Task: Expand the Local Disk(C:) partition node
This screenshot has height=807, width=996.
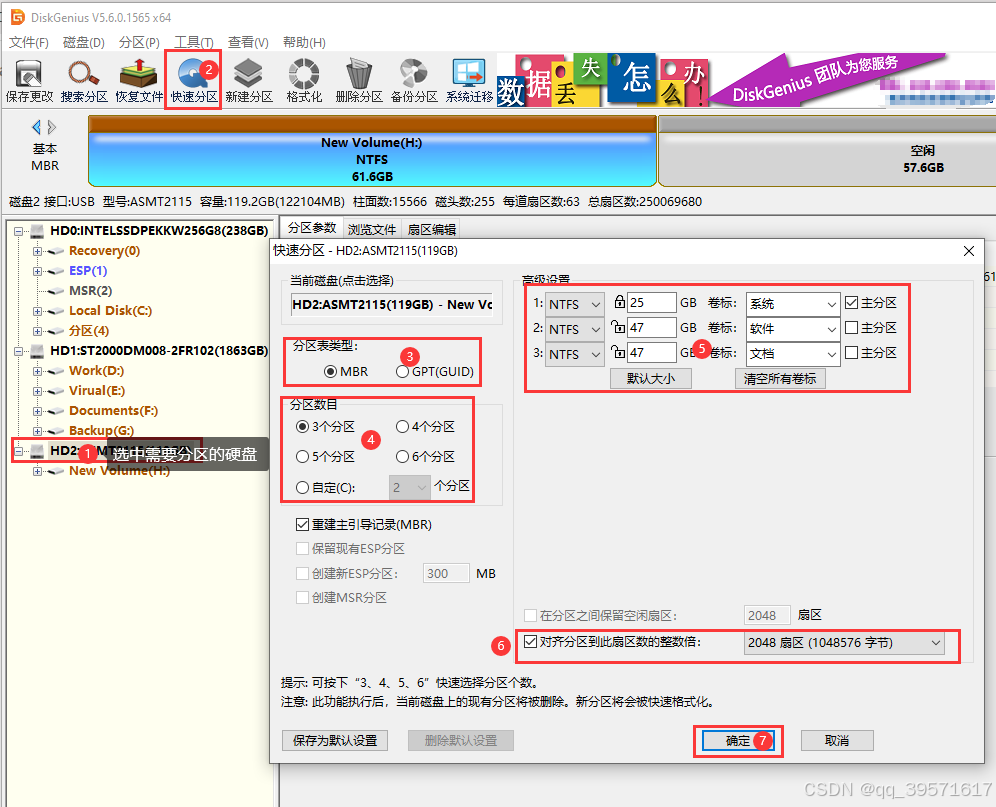Action: click(x=37, y=311)
